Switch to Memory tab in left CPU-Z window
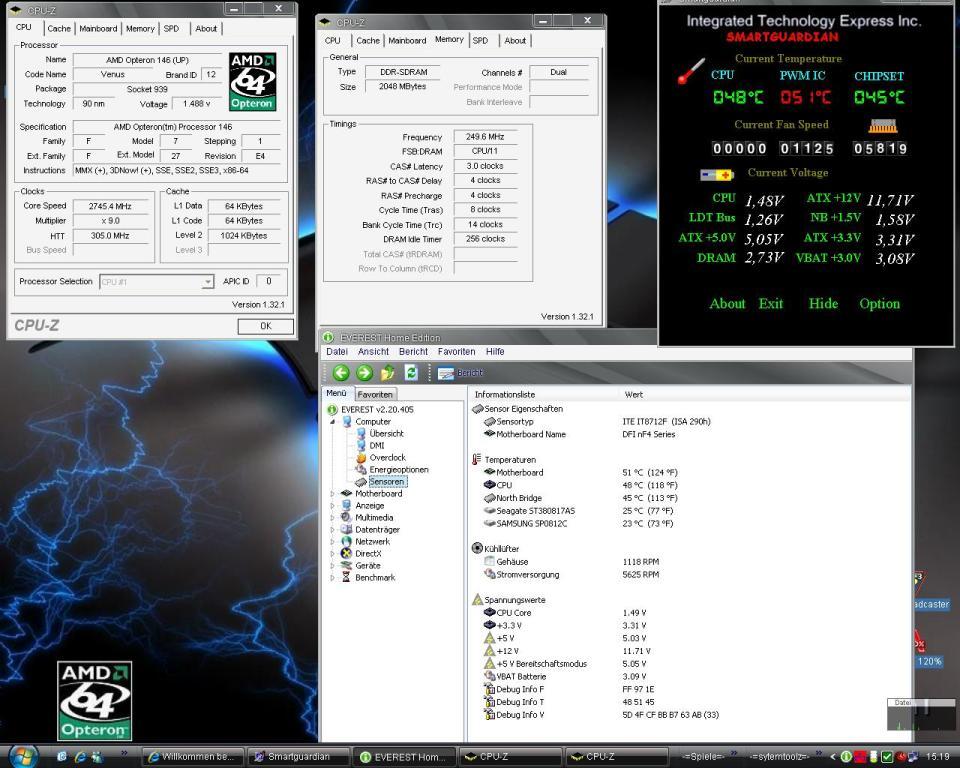Image resolution: width=960 pixels, height=768 pixels. point(140,29)
